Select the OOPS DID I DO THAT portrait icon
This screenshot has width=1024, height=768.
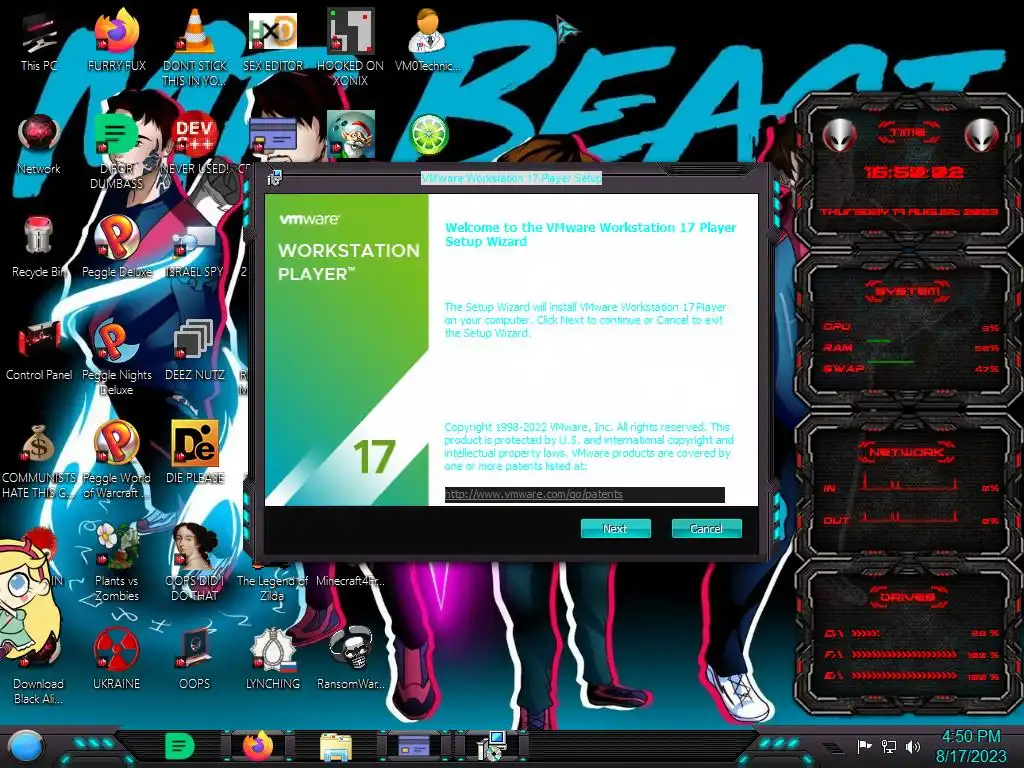point(195,562)
